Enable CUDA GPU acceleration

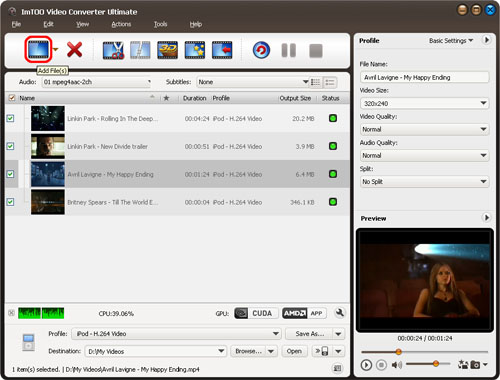(256, 313)
